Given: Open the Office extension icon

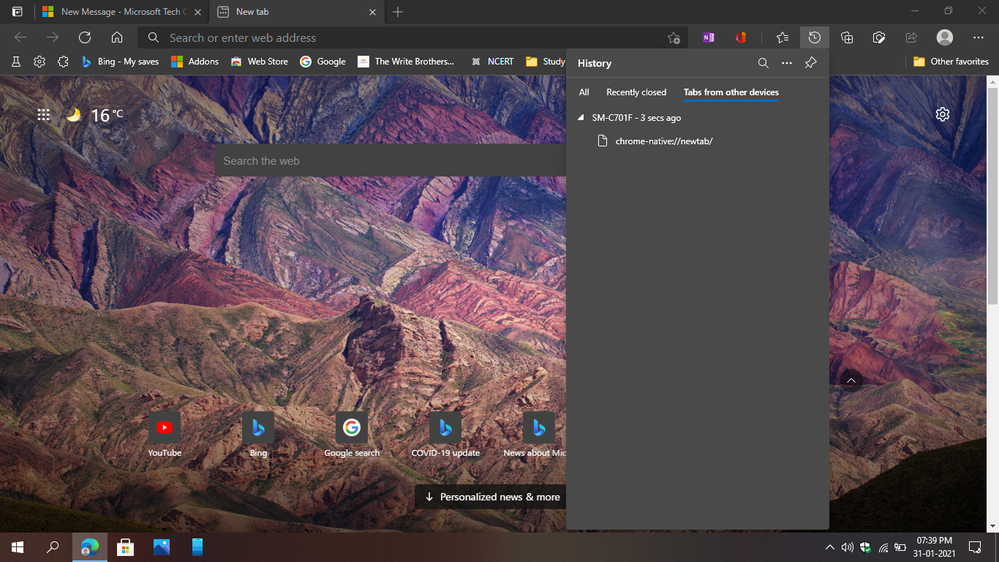Looking at the screenshot, I should click(740, 38).
